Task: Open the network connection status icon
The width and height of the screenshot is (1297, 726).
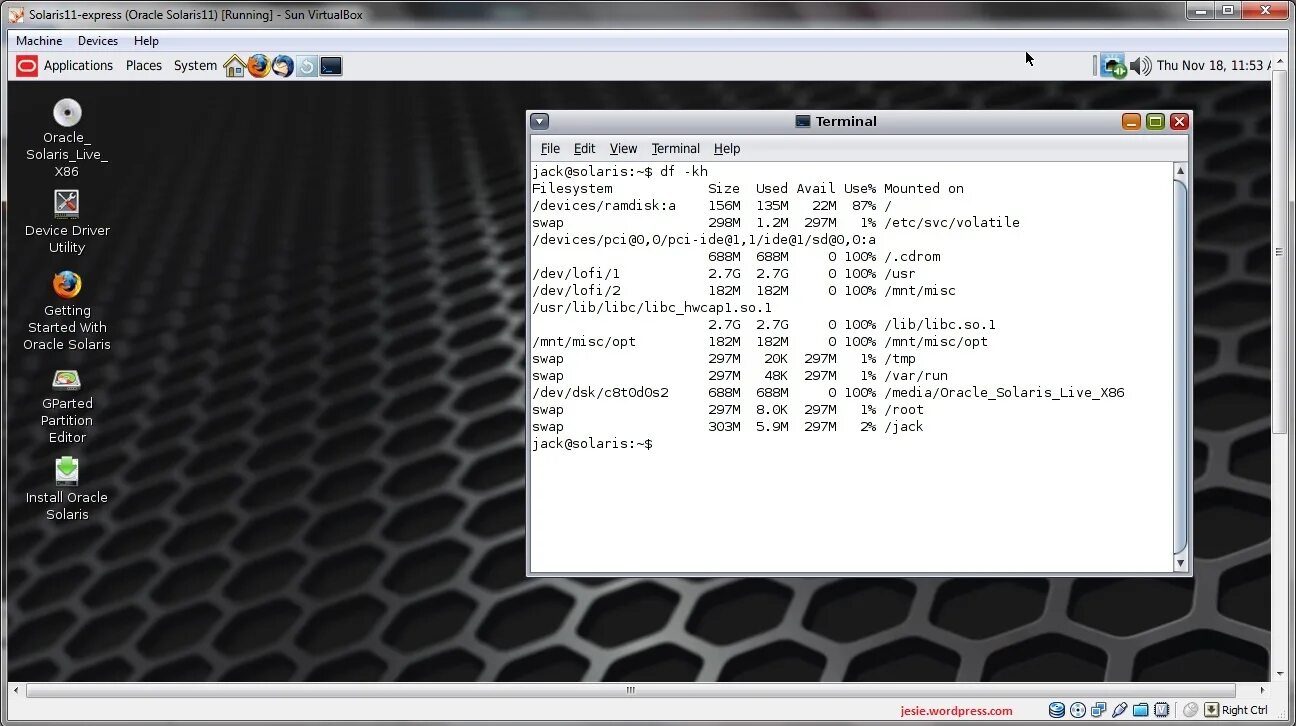Action: click(x=1113, y=66)
